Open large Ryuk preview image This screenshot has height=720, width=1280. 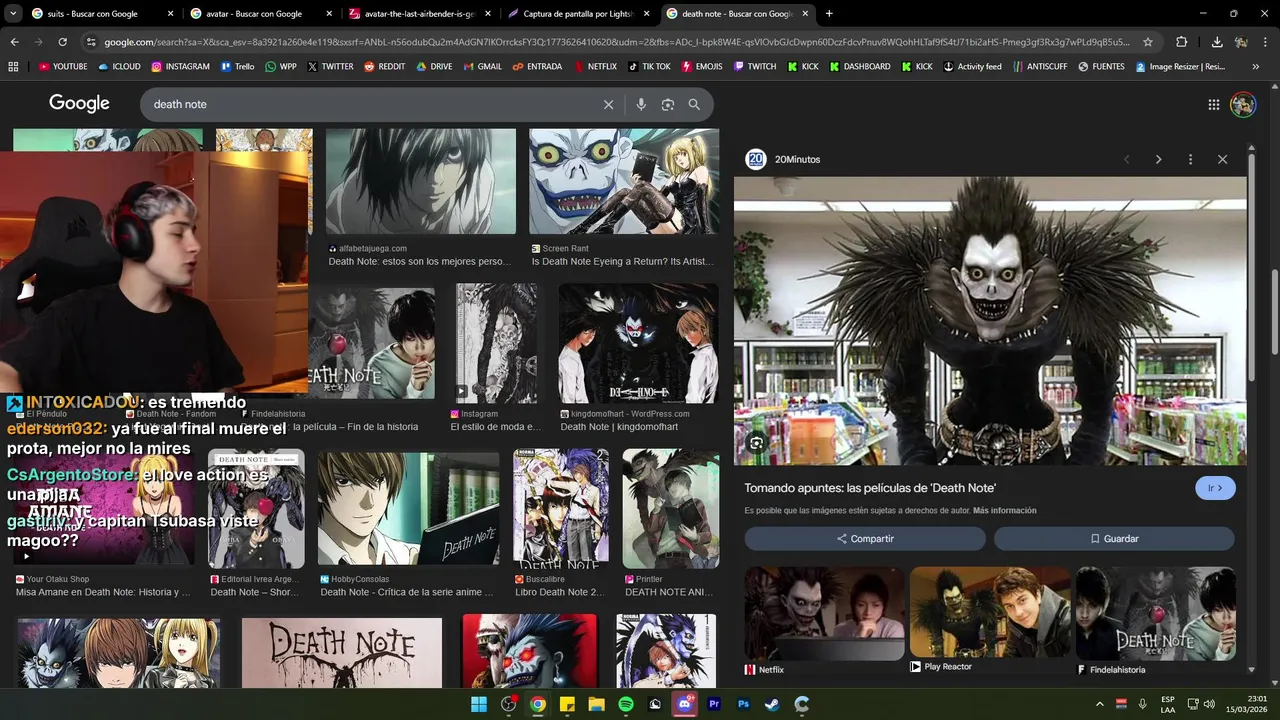pos(990,321)
